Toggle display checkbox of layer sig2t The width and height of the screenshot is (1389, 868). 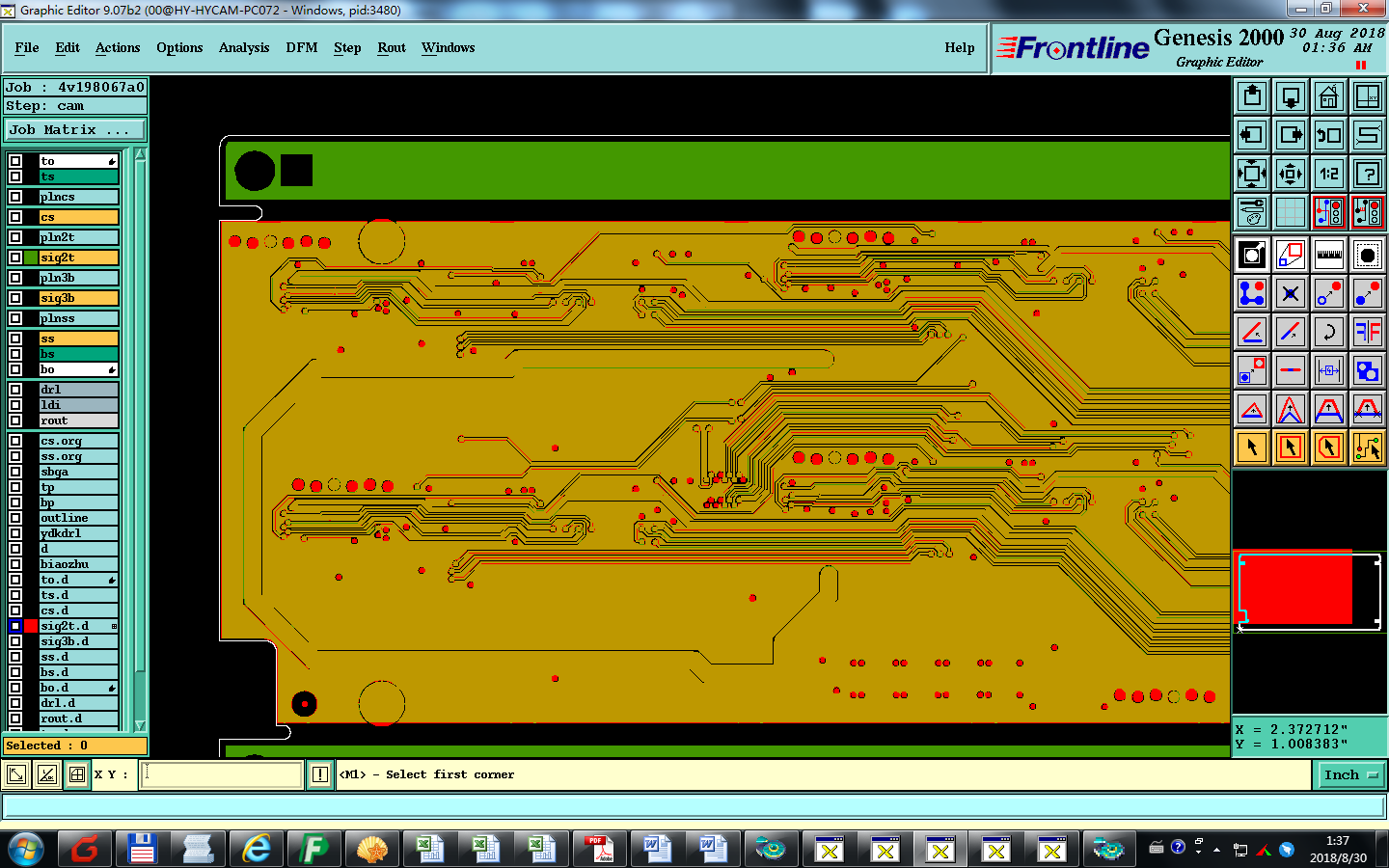[15, 258]
